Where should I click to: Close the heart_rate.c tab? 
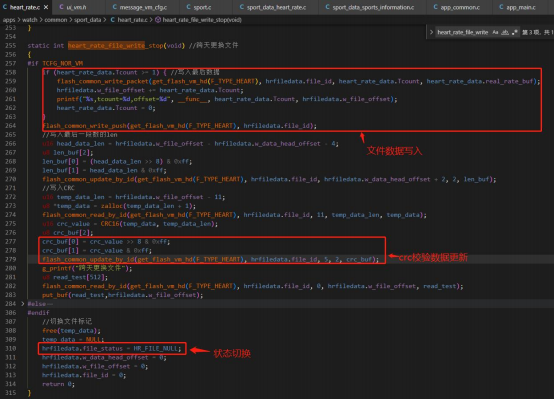tap(46, 7)
